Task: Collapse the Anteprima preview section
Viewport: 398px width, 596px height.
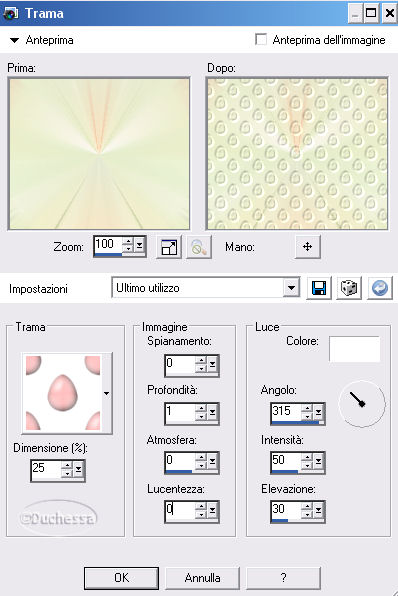Action: (14, 40)
